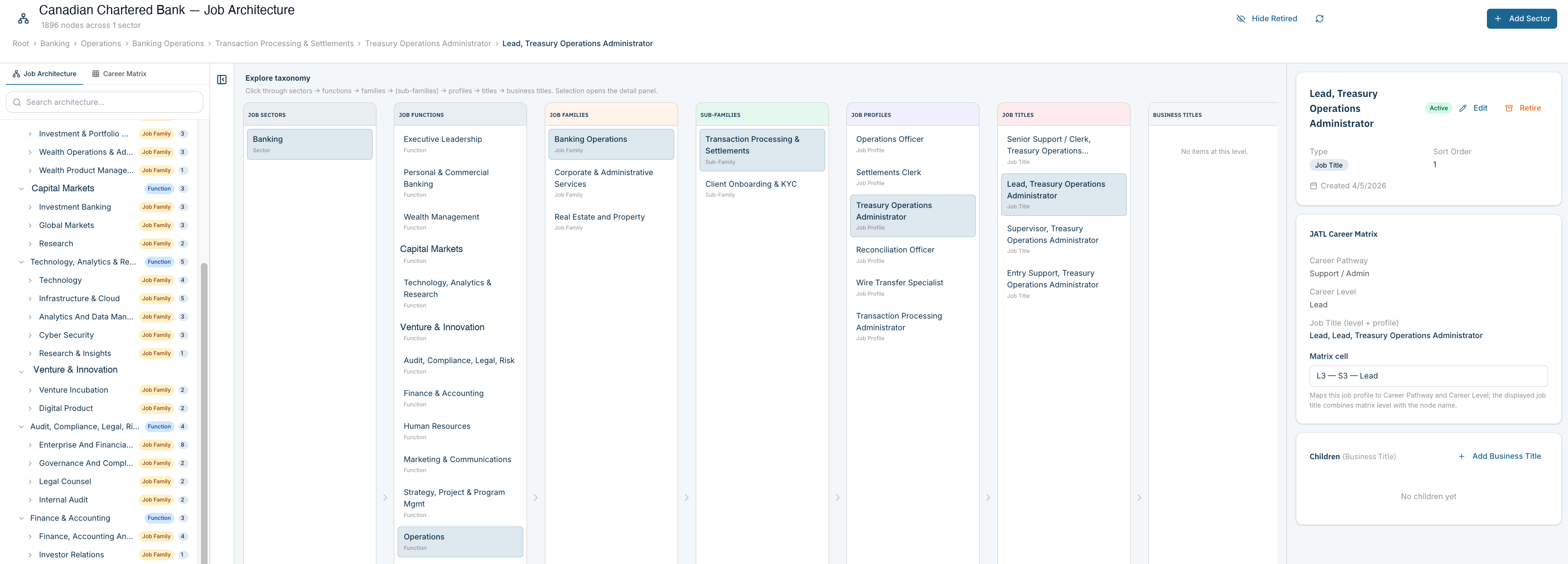This screenshot has width=1568, height=564.
Task: Expand the Legal Counsel tree node
Action: tap(30, 482)
